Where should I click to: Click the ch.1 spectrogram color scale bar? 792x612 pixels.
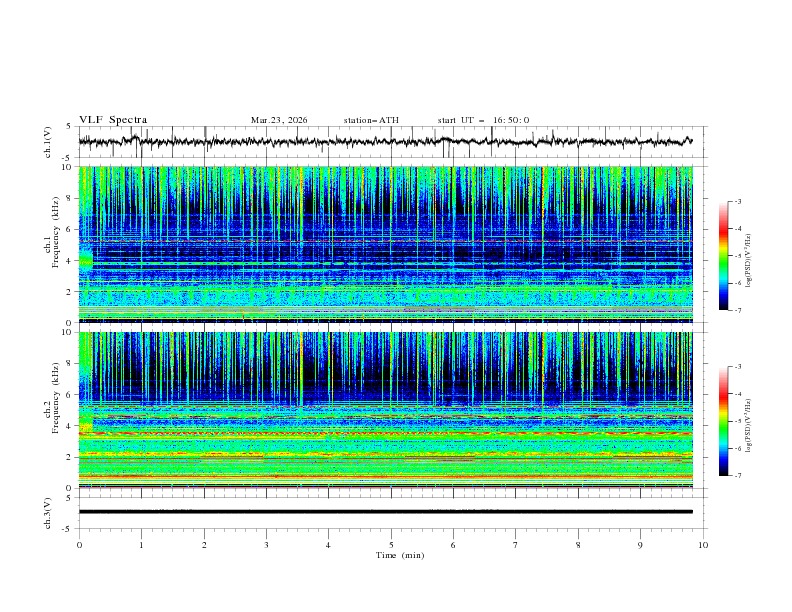(x=723, y=256)
